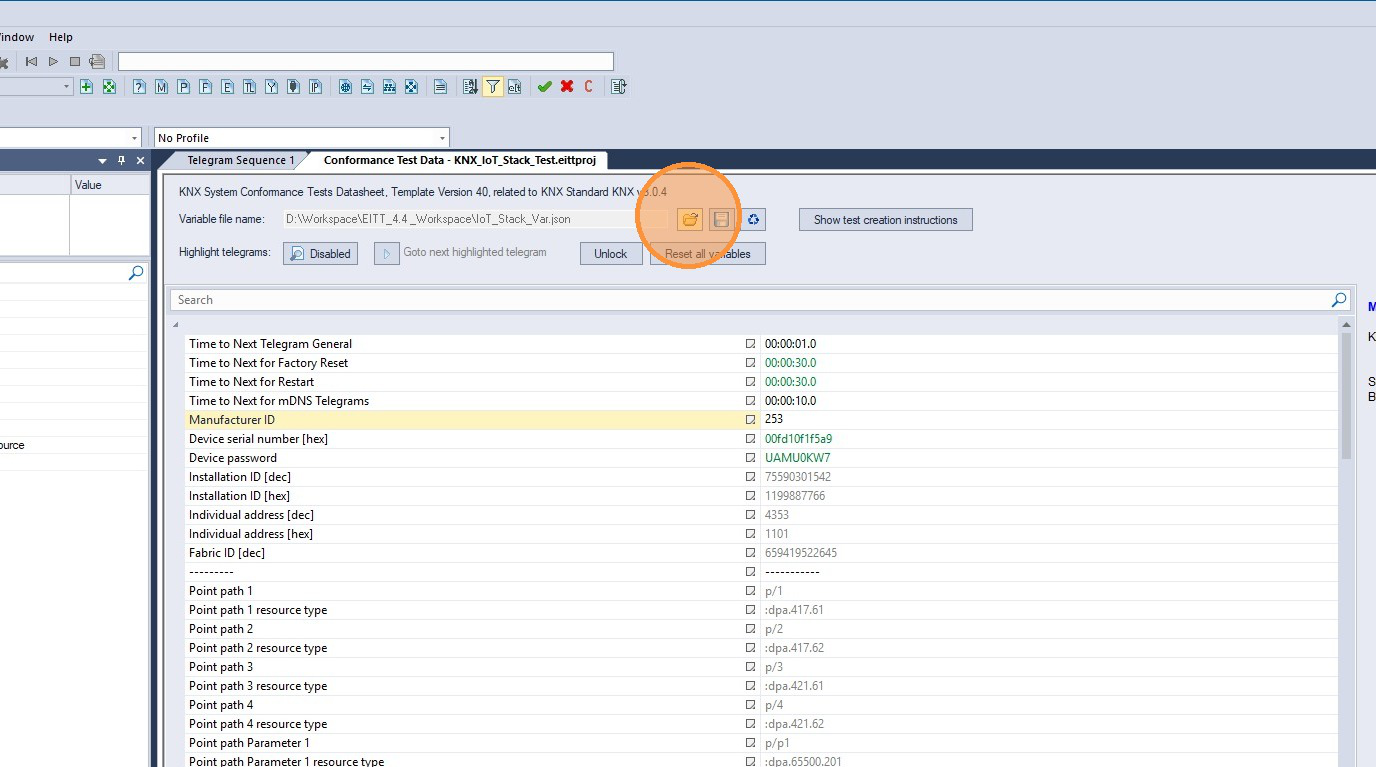Image resolution: width=1376 pixels, height=767 pixels.
Task: Select the Conformance Test Data tab
Action: pyautogui.click(x=461, y=160)
